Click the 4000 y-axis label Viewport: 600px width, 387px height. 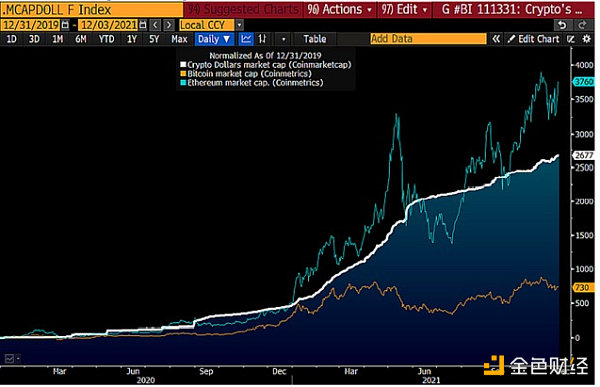584,65
